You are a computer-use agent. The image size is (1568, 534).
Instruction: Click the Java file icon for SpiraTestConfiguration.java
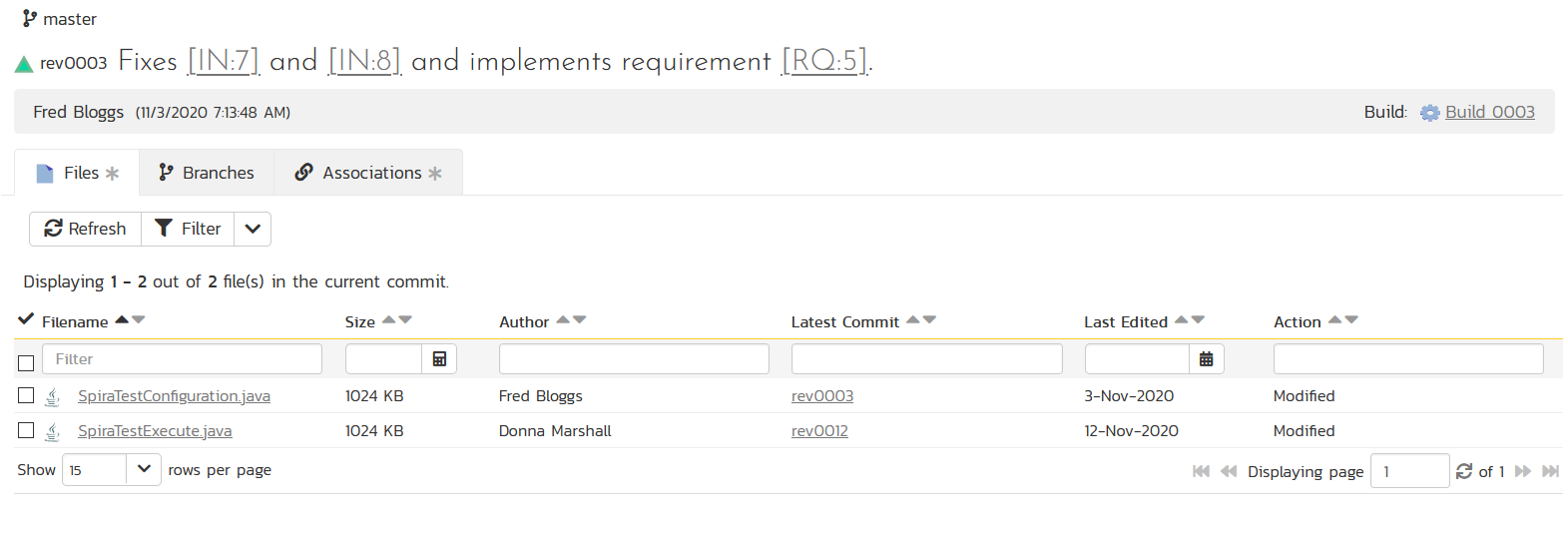coord(53,397)
